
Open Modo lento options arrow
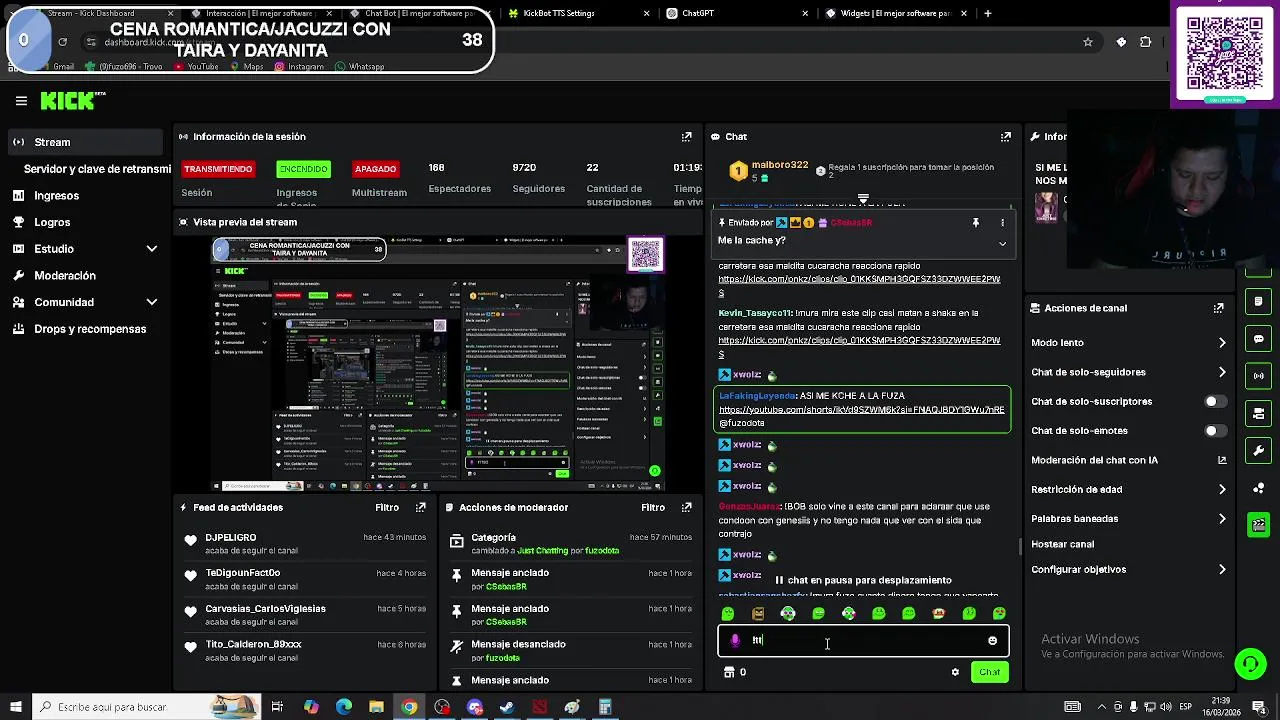1222,343
